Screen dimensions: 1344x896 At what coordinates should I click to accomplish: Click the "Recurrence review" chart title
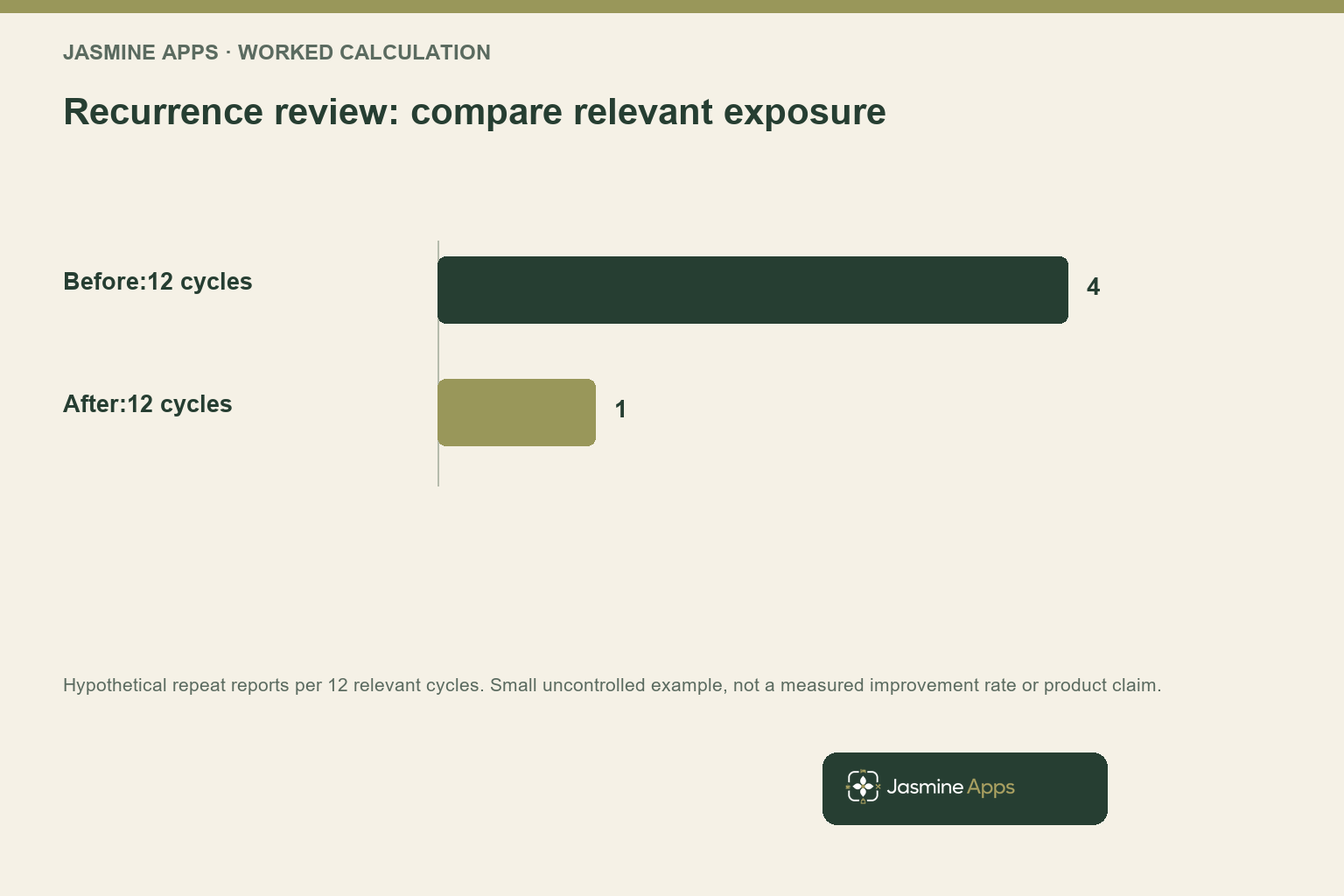pos(474,112)
